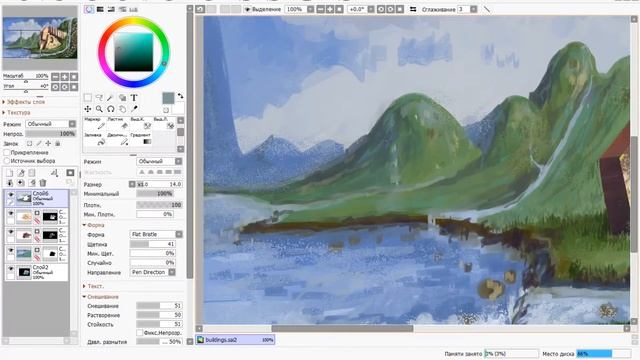The height and width of the screenshot is (360, 640).
Task: Open the RGB slider color panel icon
Action: (x=100, y=9)
